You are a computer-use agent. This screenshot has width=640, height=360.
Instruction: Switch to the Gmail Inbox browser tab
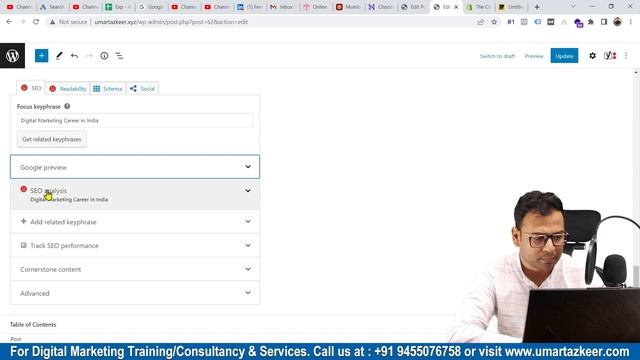(x=282, y=7)
